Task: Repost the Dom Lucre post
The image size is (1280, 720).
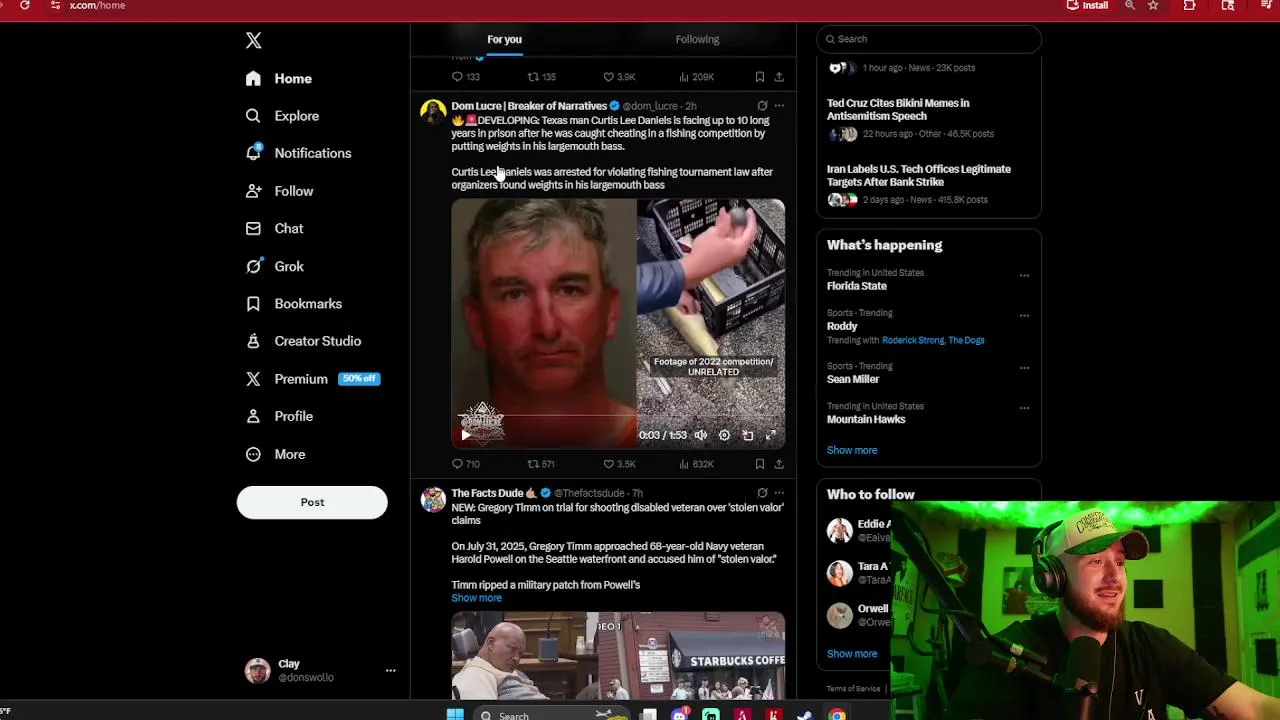Action: click(541, 464)
